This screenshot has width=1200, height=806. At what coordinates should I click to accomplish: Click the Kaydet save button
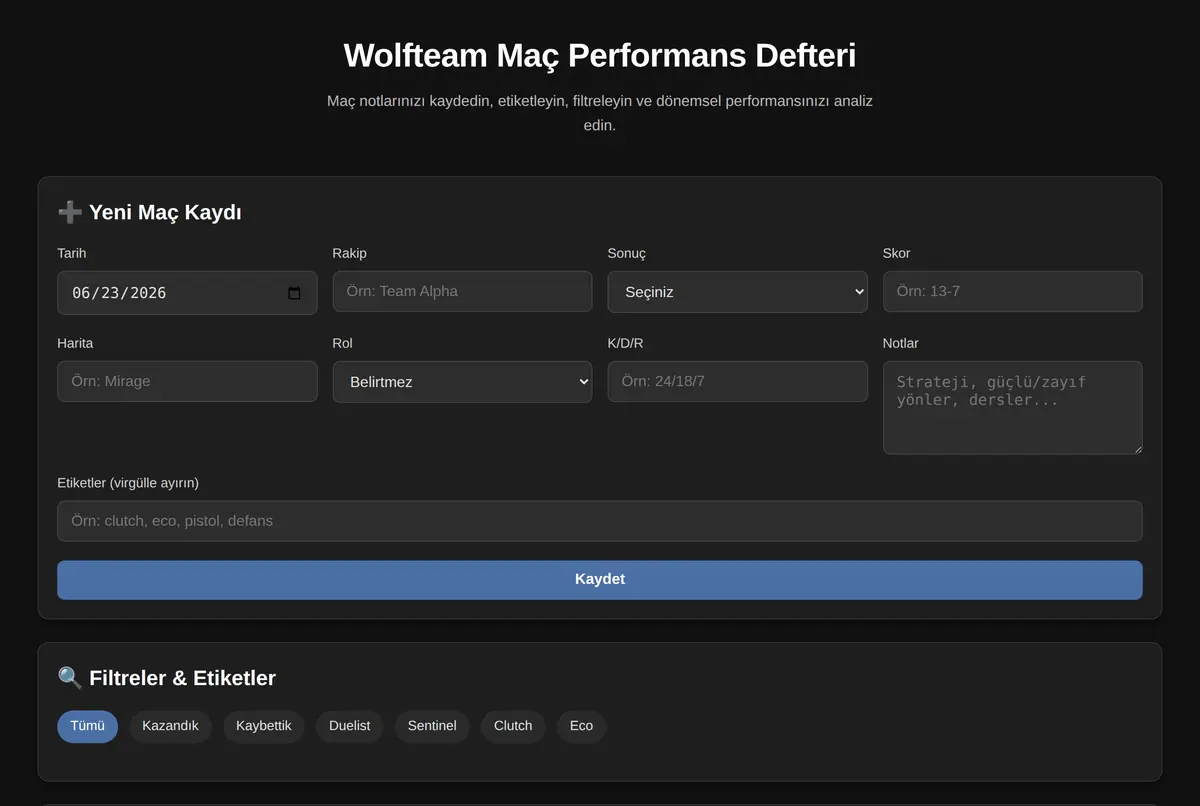pos(600,580)
